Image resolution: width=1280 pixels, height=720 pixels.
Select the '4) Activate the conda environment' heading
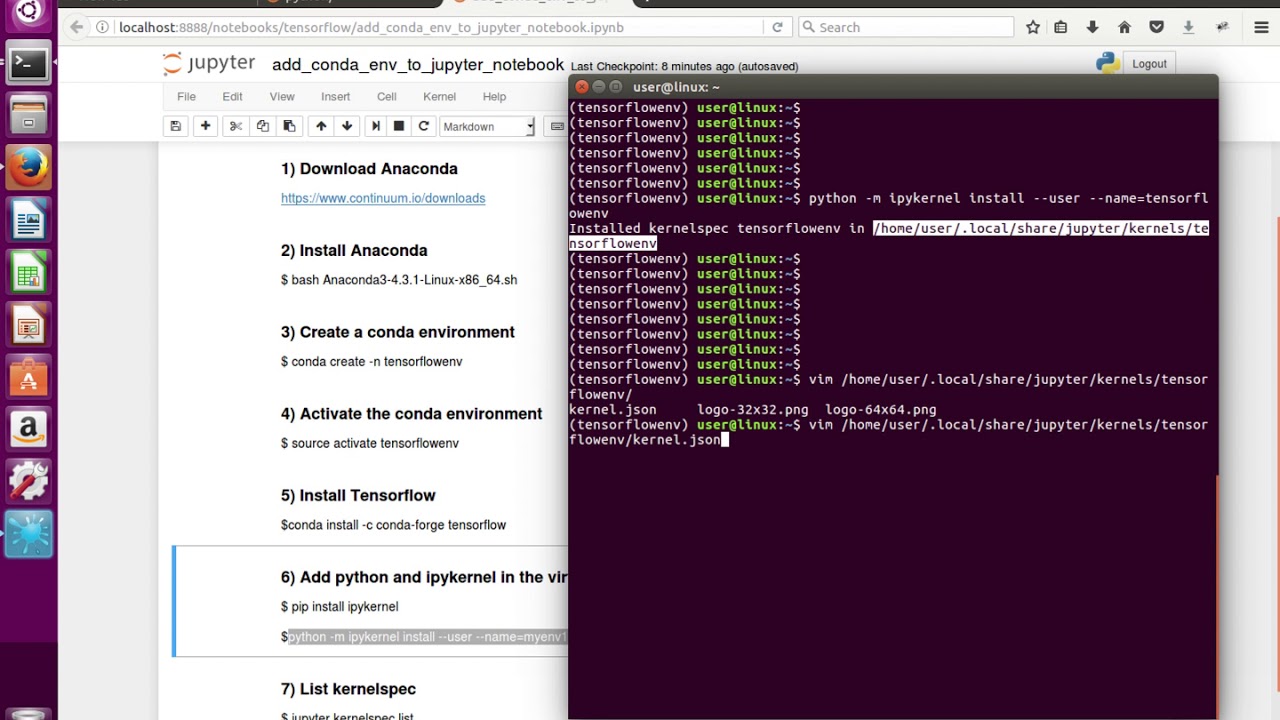[x=411, y=414]
